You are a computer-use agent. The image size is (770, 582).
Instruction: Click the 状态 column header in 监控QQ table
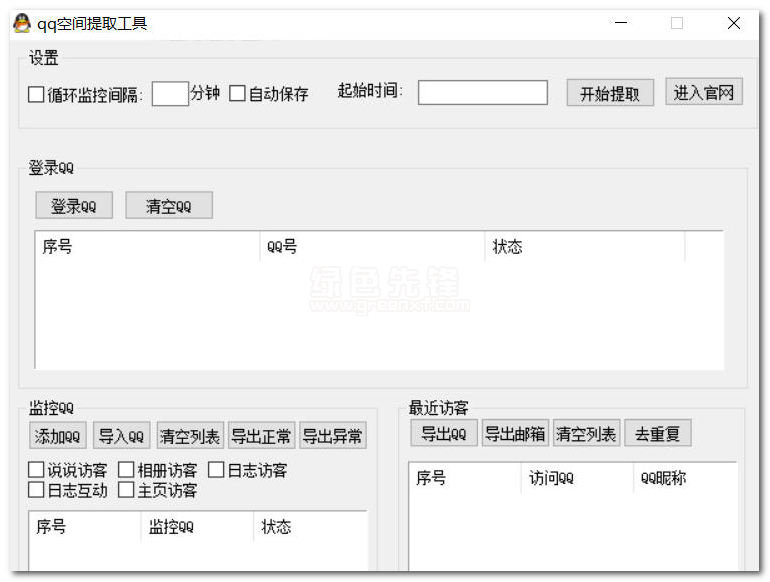pos(310,527)
